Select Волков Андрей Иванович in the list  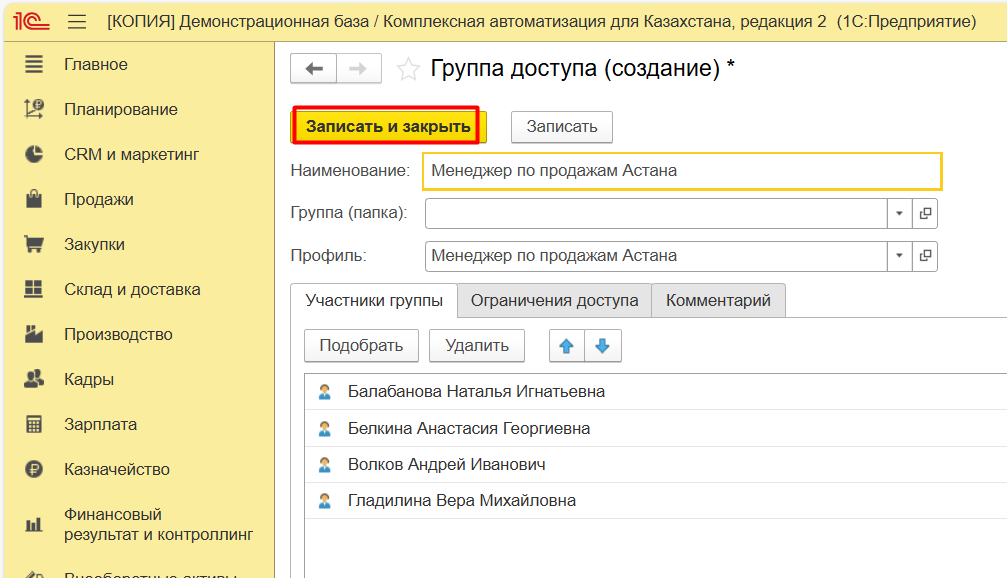coord(446,465)
